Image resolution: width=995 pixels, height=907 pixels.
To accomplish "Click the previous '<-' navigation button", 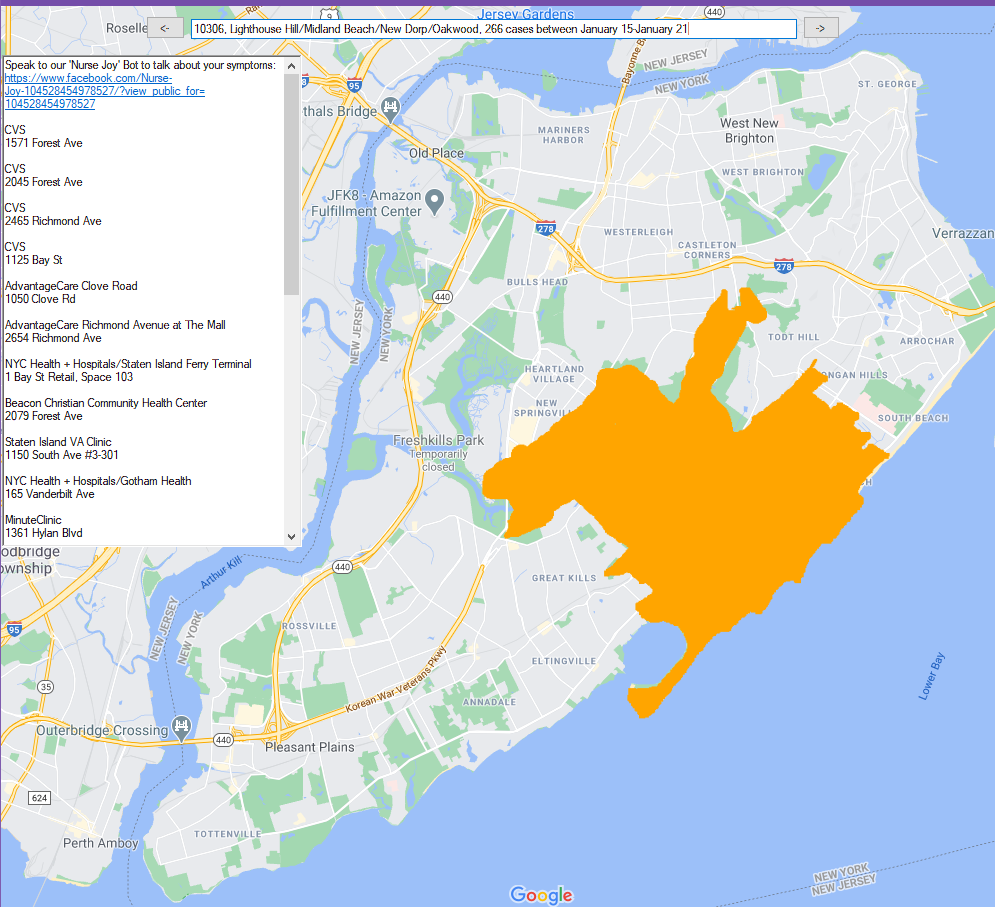I will pyautogui.click(x=165, y=28).
